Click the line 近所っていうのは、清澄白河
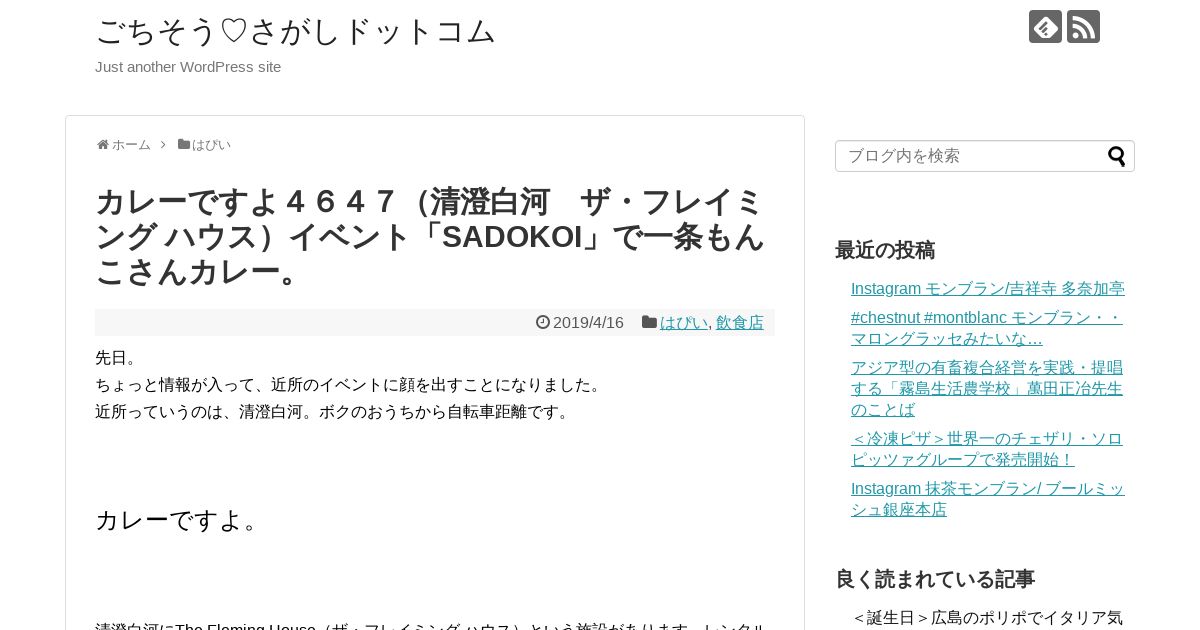This screenshot has height=630, width=1200. (x=335, y=412)
